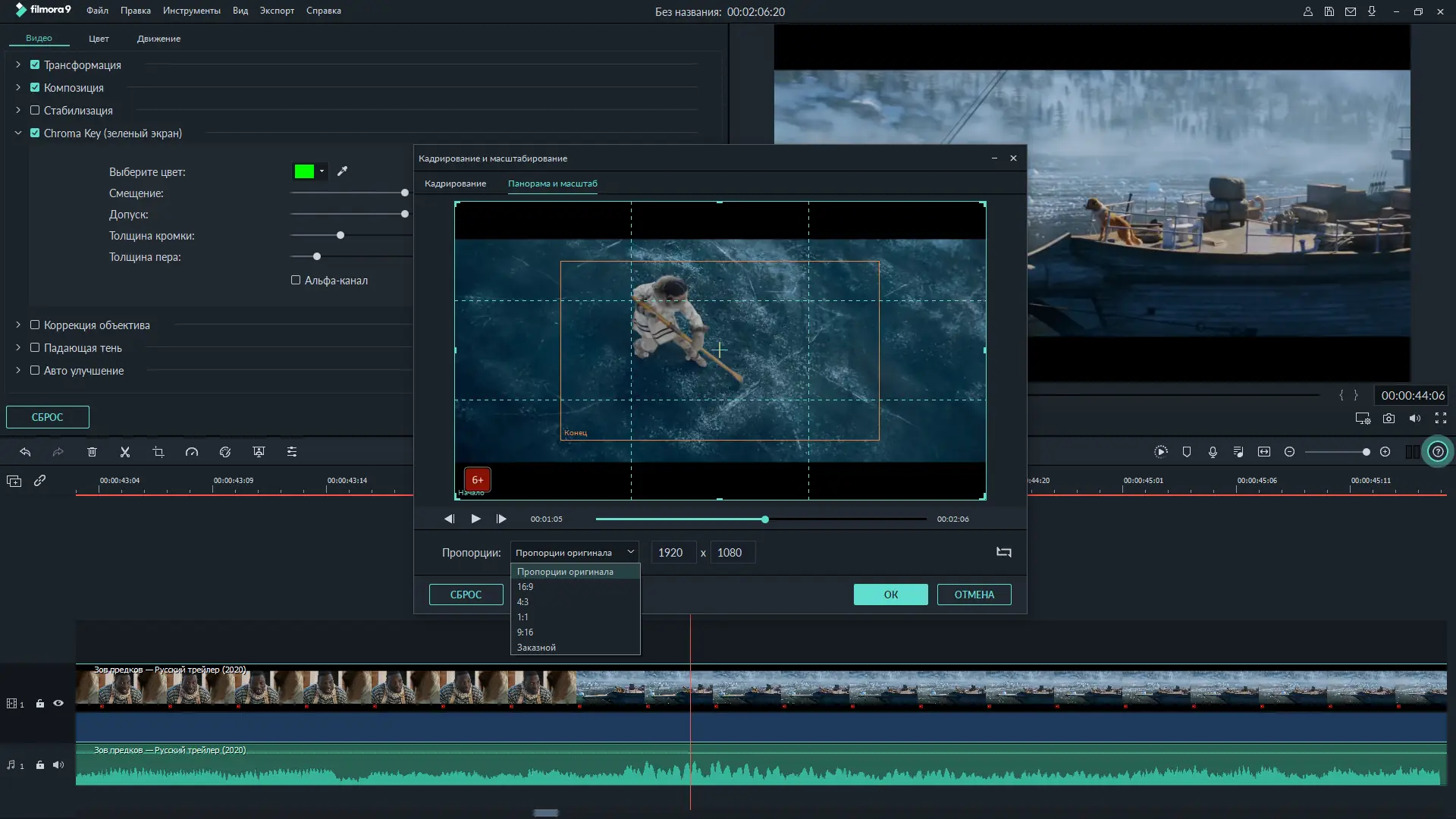The height and width of the screenshot is (819, 1456).
Task: Open the Экспорт menu
Action: coord(277,11)
